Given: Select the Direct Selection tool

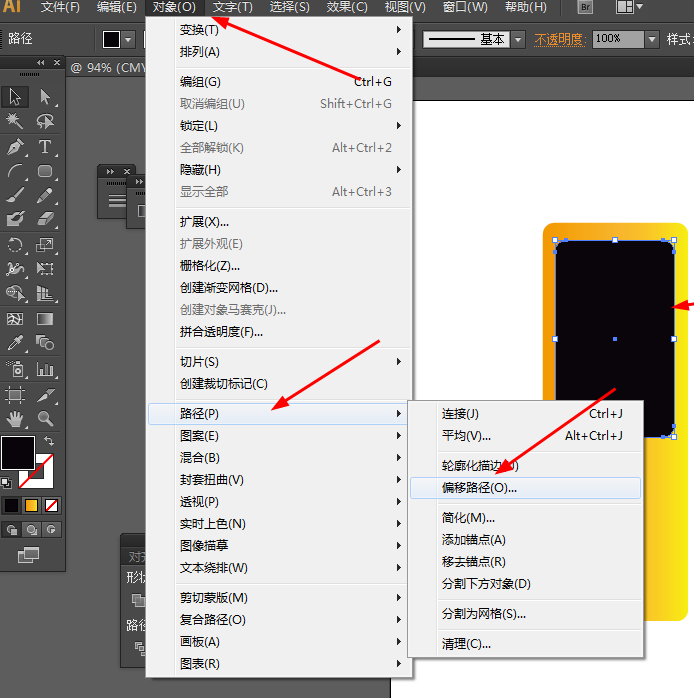Looking at the screenshot, I should (45, 97).
